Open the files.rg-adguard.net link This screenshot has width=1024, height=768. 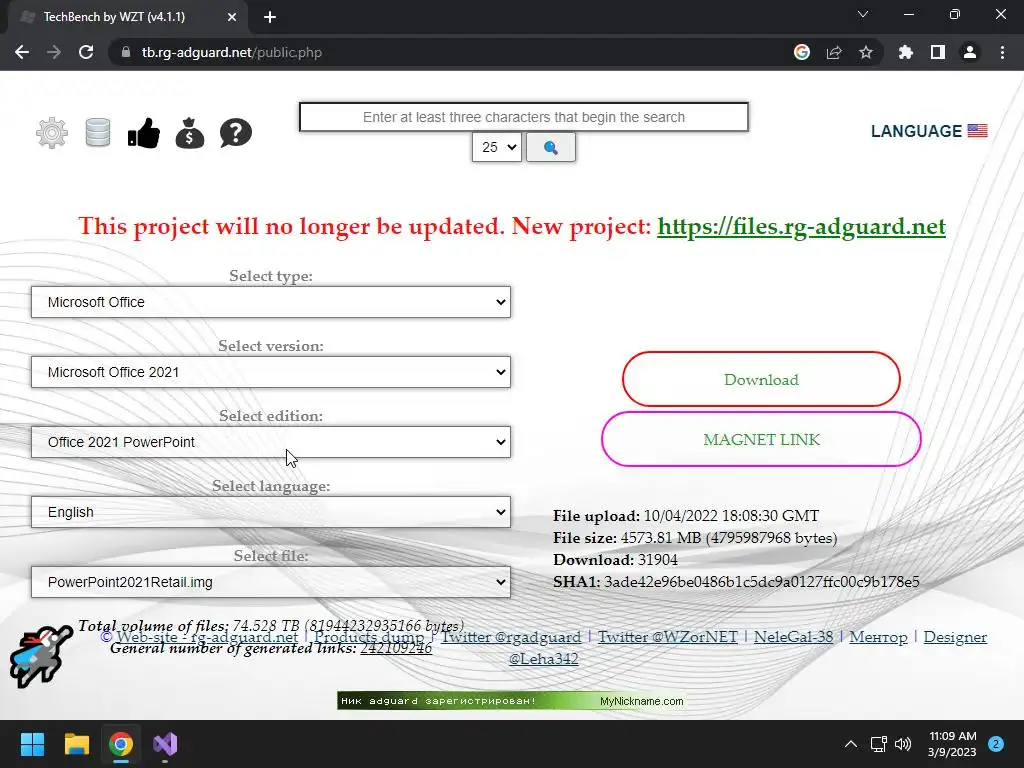pyautogui.click(x=801, y=227)
